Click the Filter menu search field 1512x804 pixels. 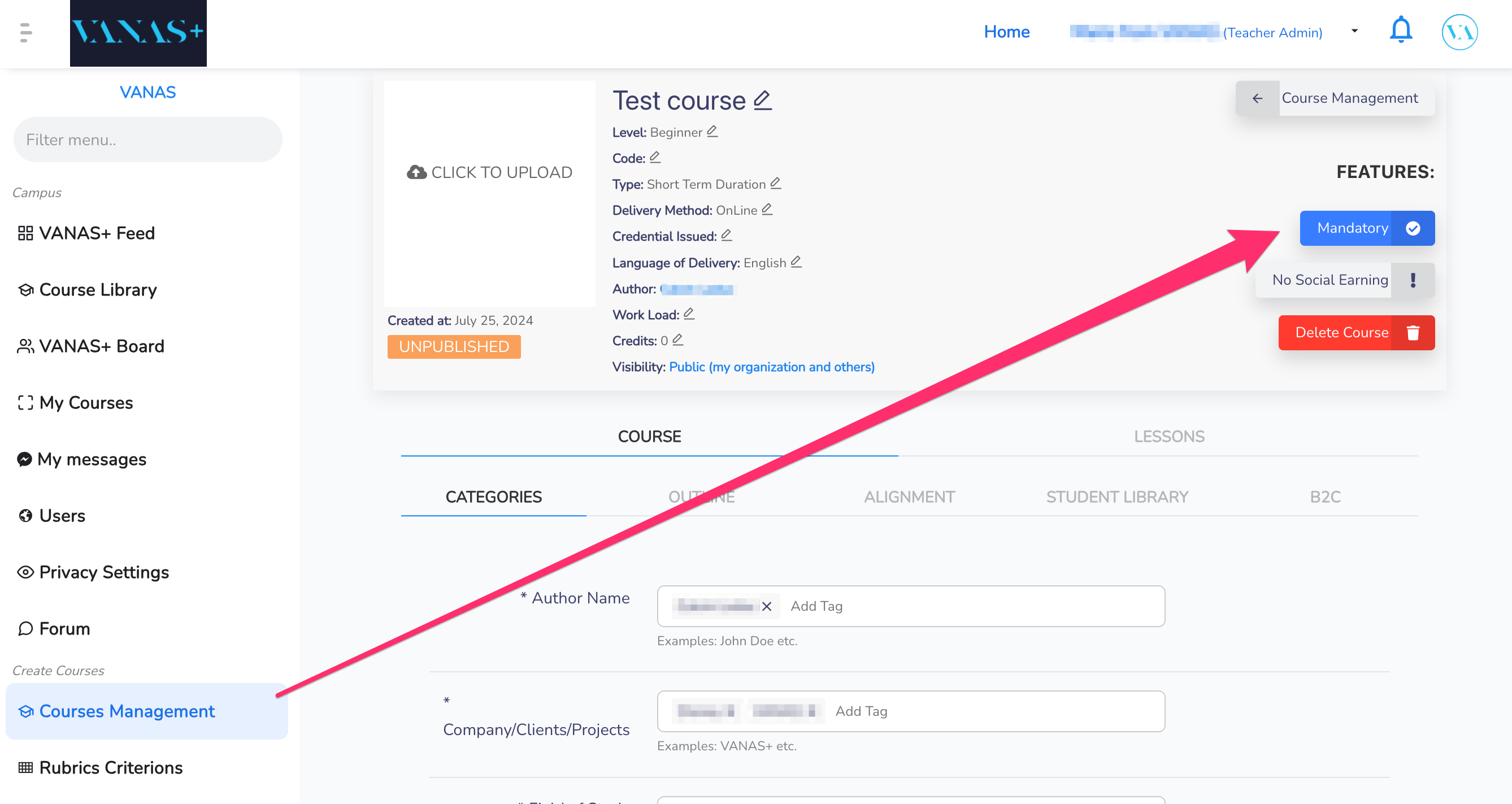(148, 140)
